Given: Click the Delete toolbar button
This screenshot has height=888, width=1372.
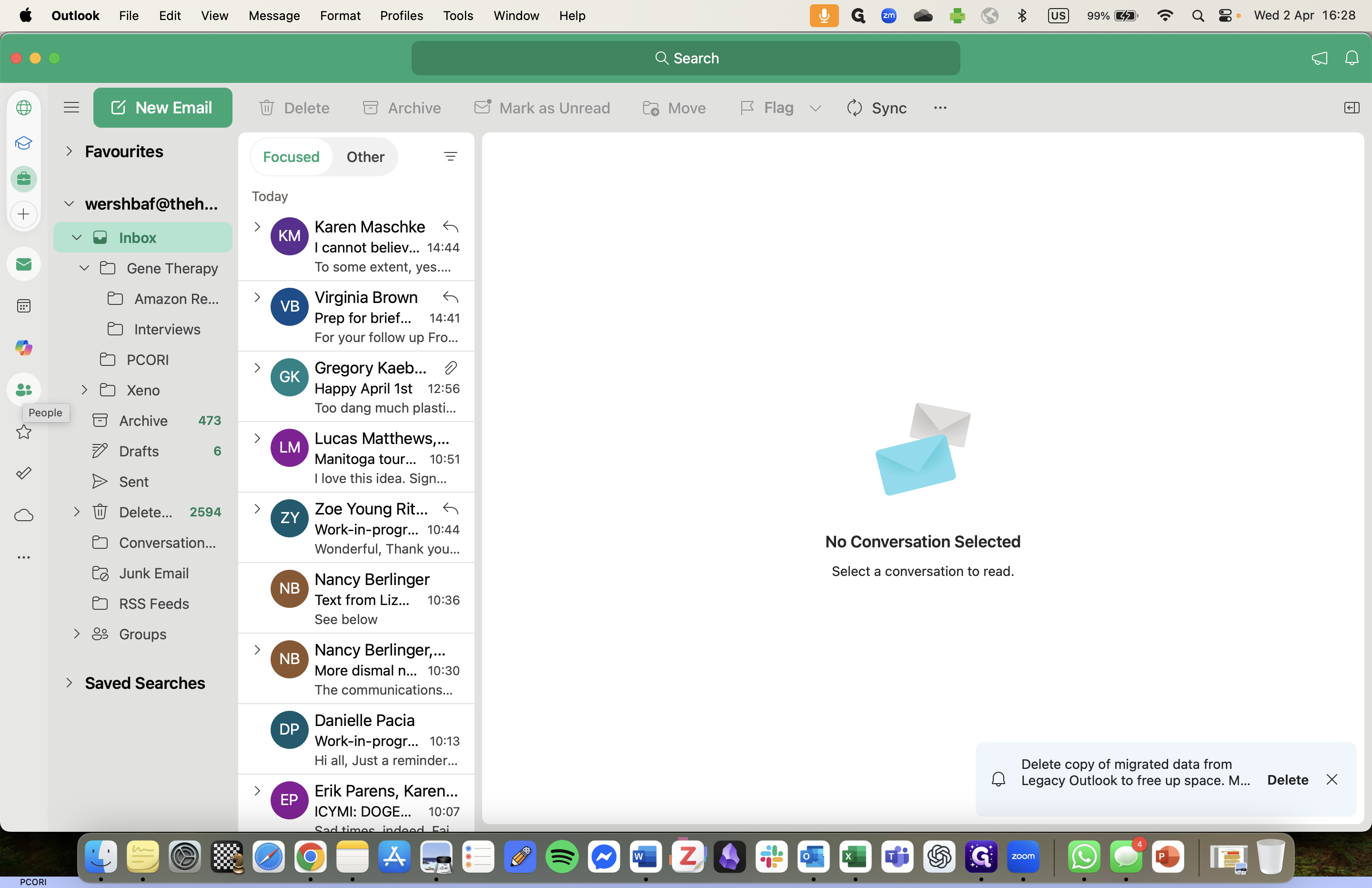Looking at the screenshot, I should coord(294,108).
